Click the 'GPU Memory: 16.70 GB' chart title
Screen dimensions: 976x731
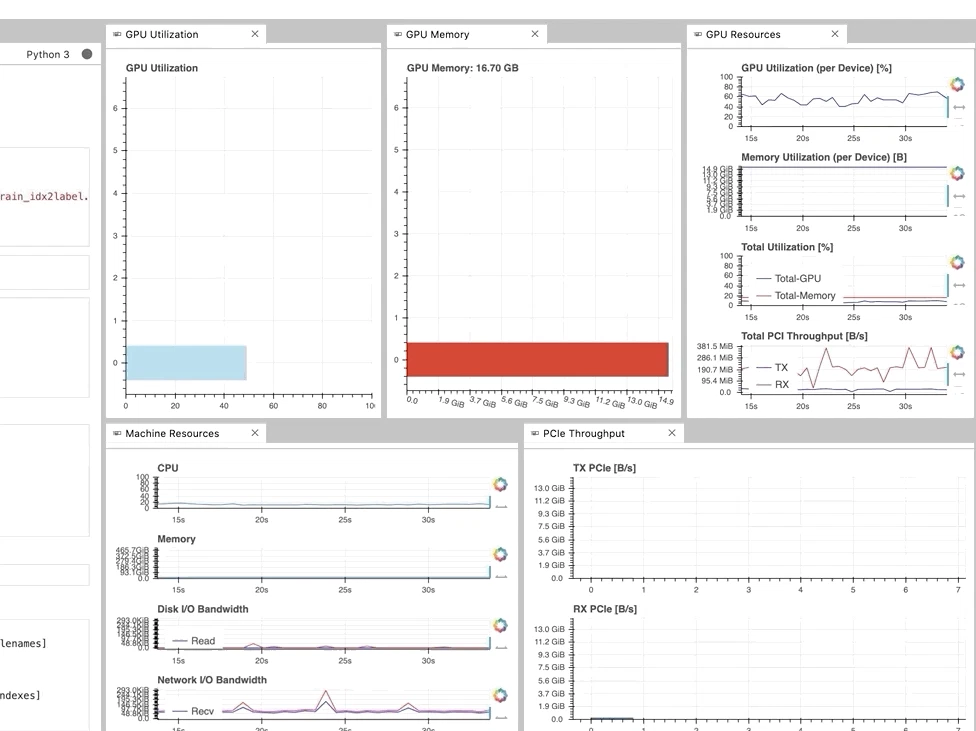coord(462,68)
